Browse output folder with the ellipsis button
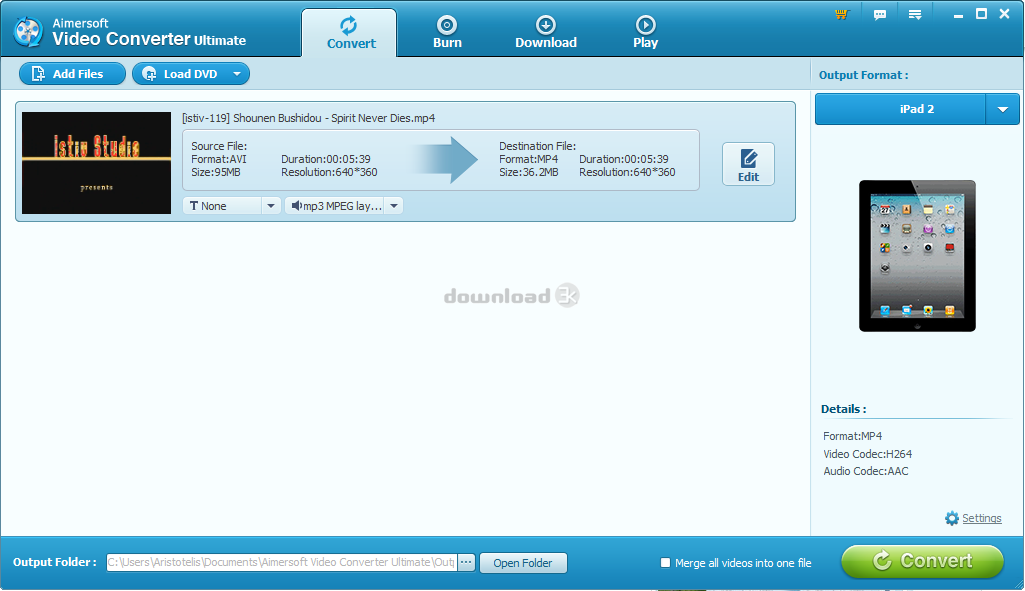 tap(465, 562)
